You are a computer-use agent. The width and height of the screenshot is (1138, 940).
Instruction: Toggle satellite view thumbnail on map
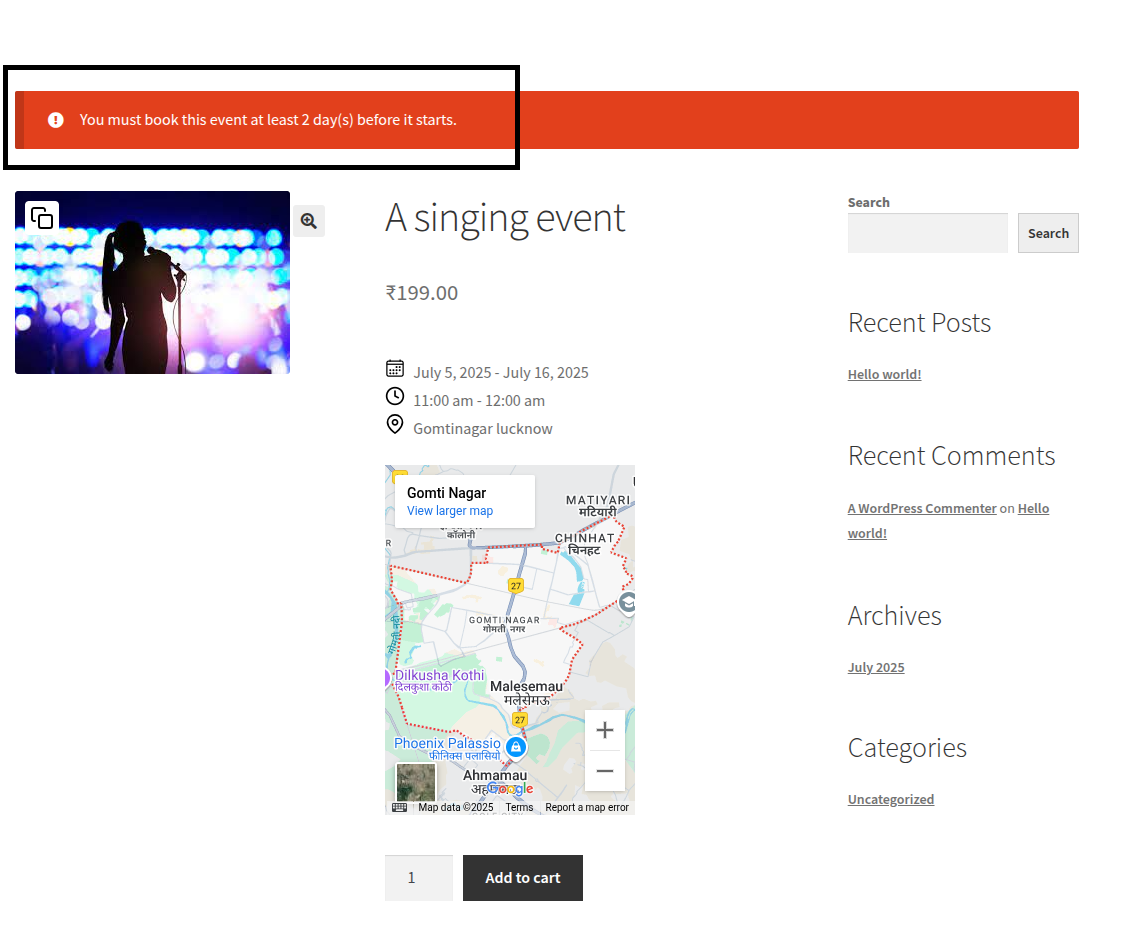click(416, 782)
